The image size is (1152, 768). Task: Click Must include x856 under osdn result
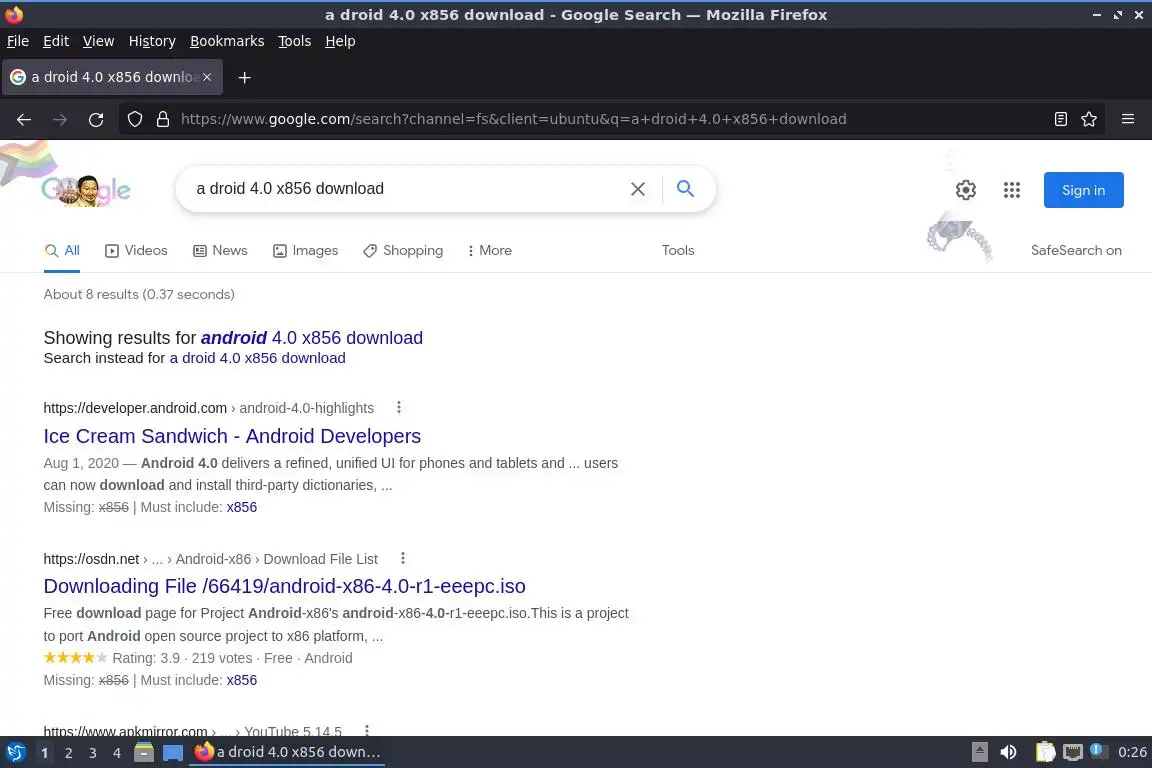pyautogui.click(x=242, y=681)
